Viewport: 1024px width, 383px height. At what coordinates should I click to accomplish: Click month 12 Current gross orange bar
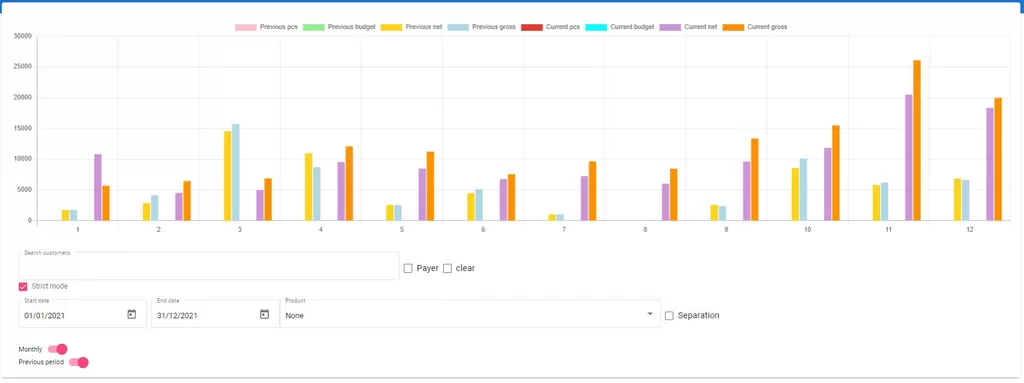click(x=997, y=159)
